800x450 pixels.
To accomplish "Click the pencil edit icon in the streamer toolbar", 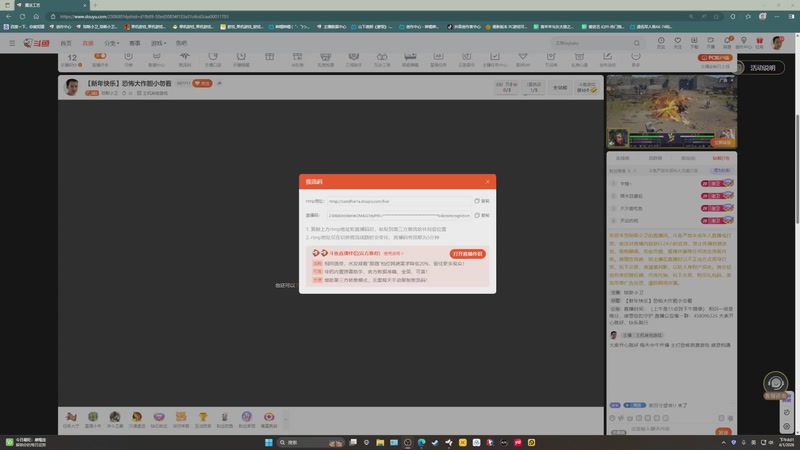I will 607,56.
